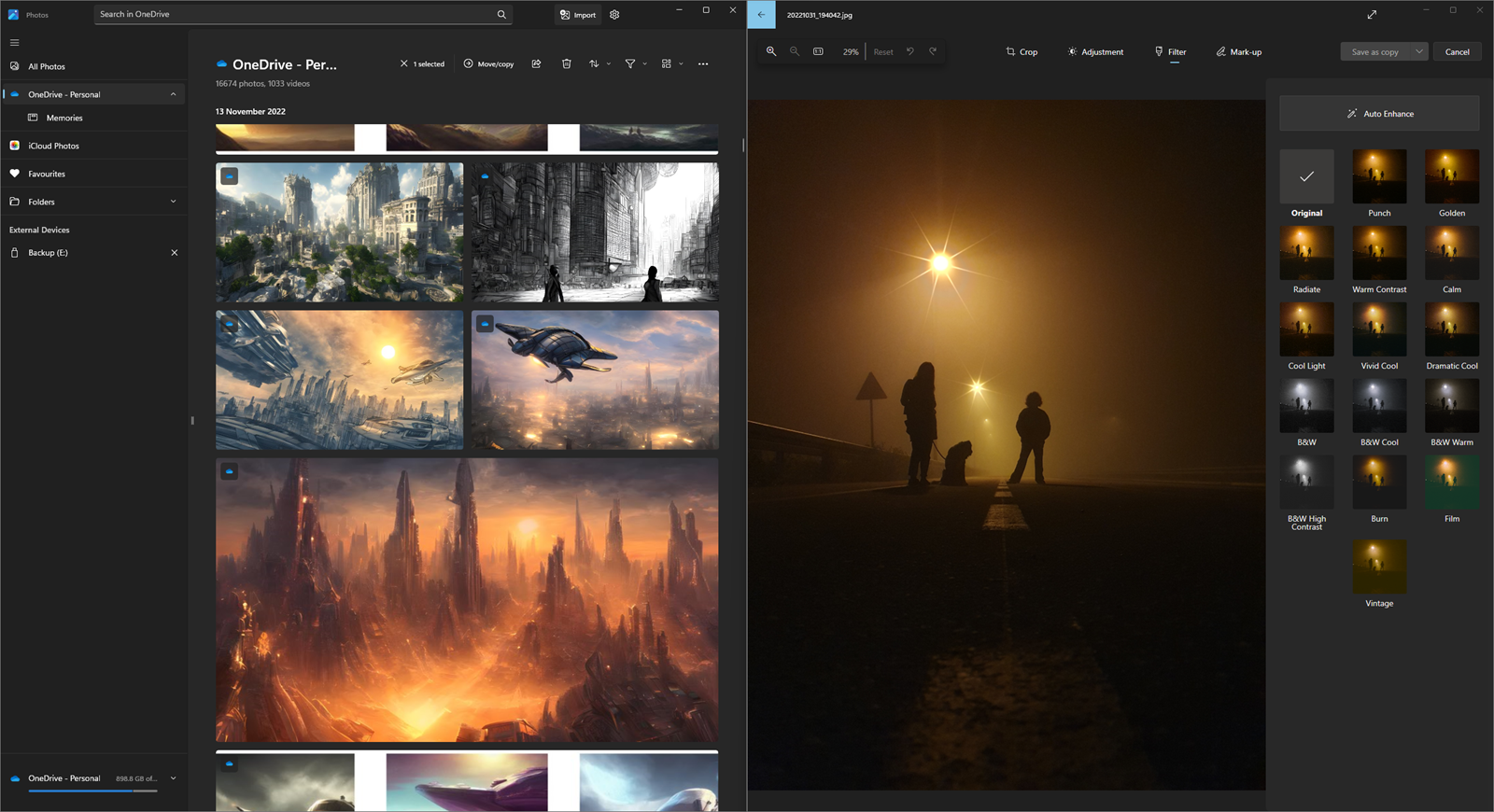The width and height of the screenshot is (1494, 812).
Task: Open the Photos settings gear
Action: 614,15
